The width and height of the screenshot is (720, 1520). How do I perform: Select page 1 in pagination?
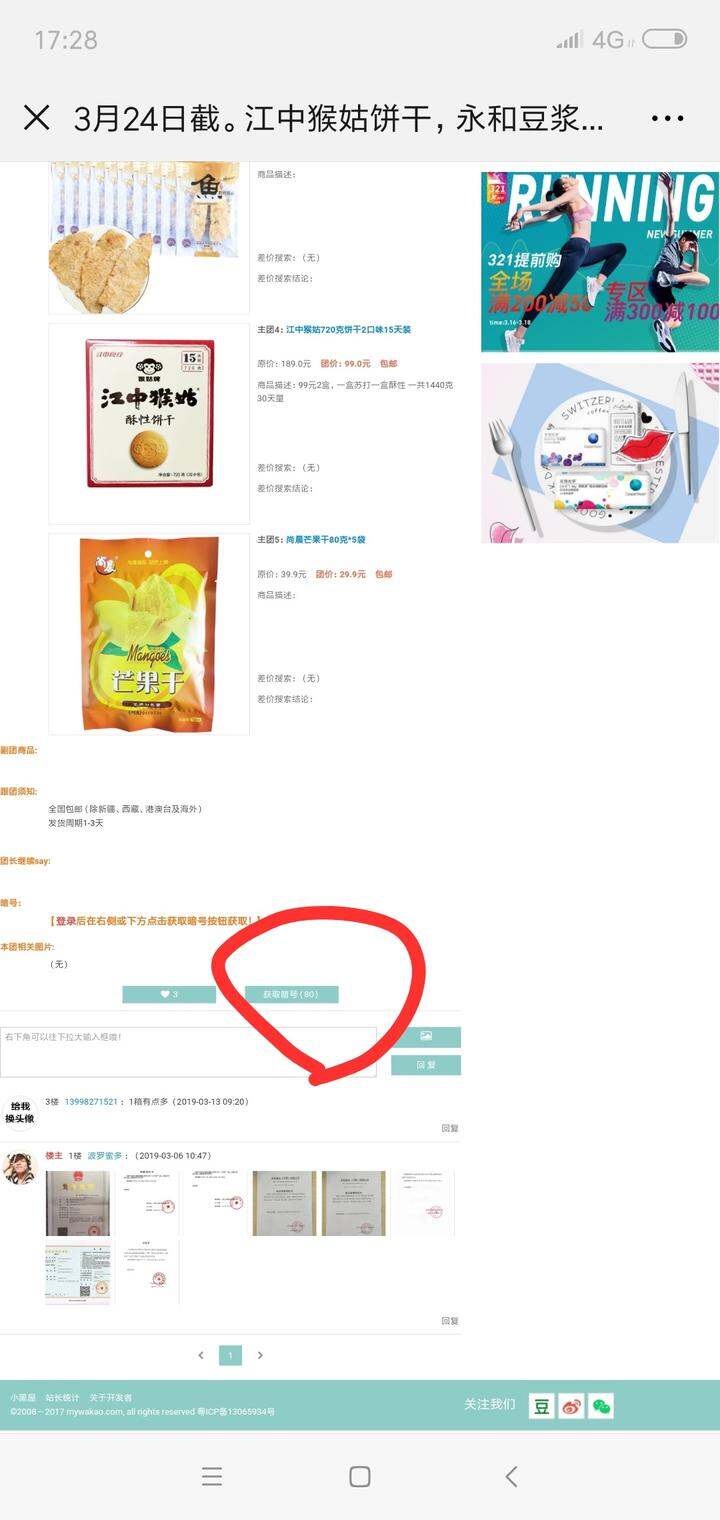click(230, 1355)
